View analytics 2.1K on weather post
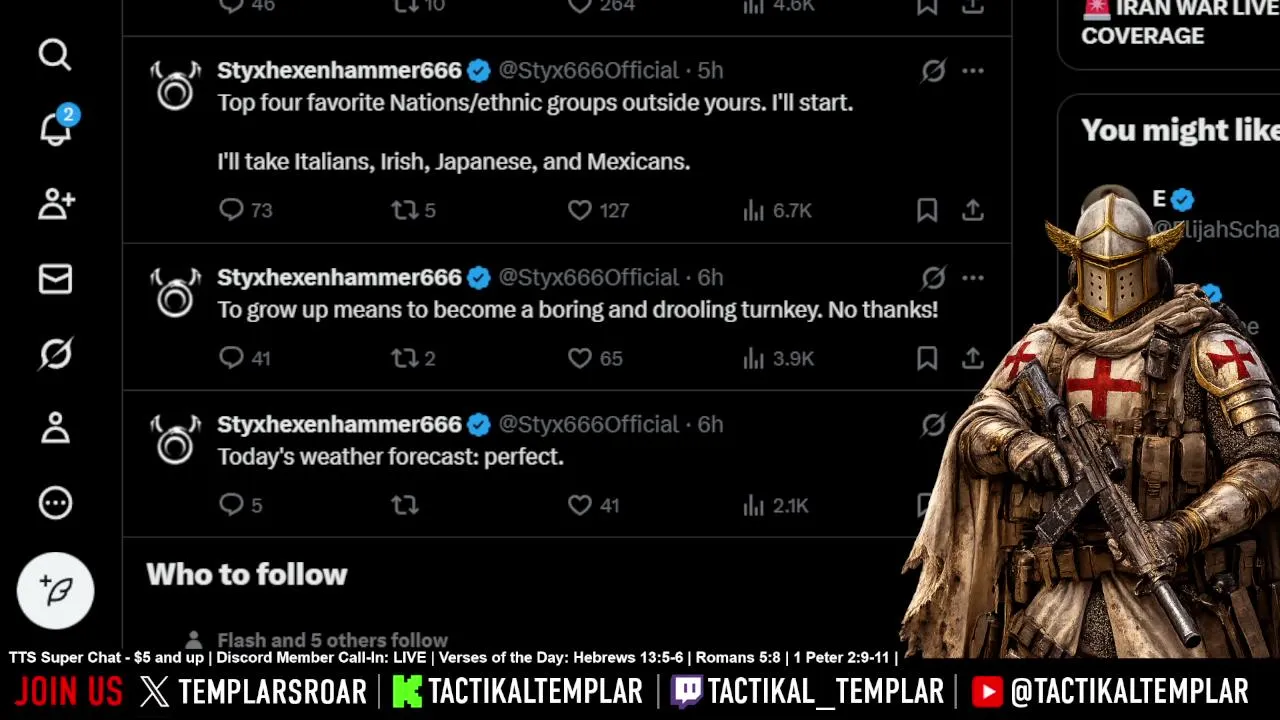Viewport: 1280px width, 720px height. point(776,505)
